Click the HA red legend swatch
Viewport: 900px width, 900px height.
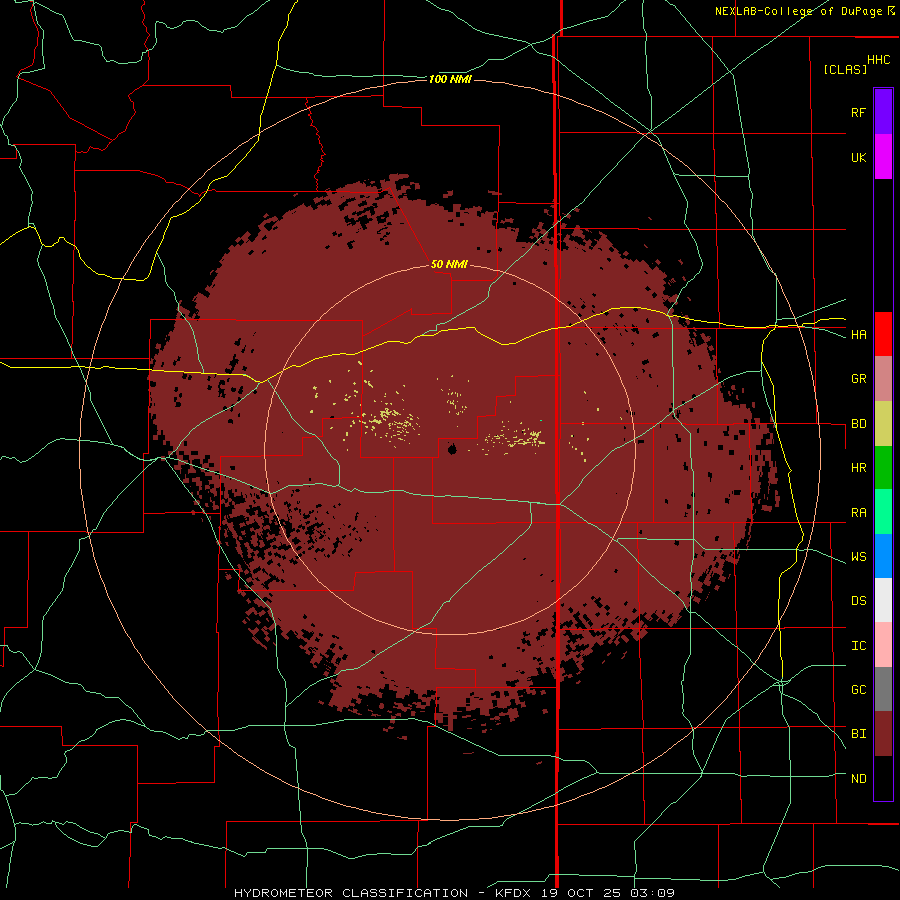click(x=883, y=334)
